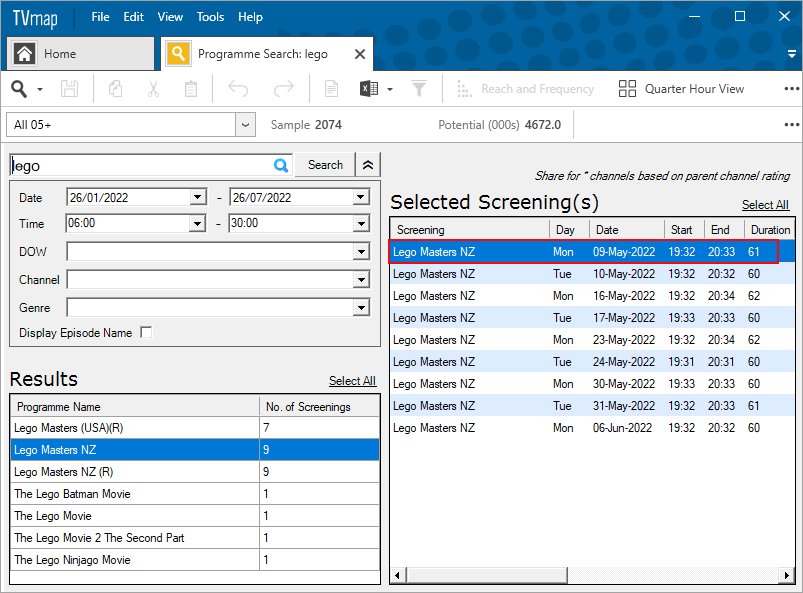The width and height of the screenshot is (803, 593).
Task: Open the tab list dropdown arrow
Action: [x=792, y=54]
